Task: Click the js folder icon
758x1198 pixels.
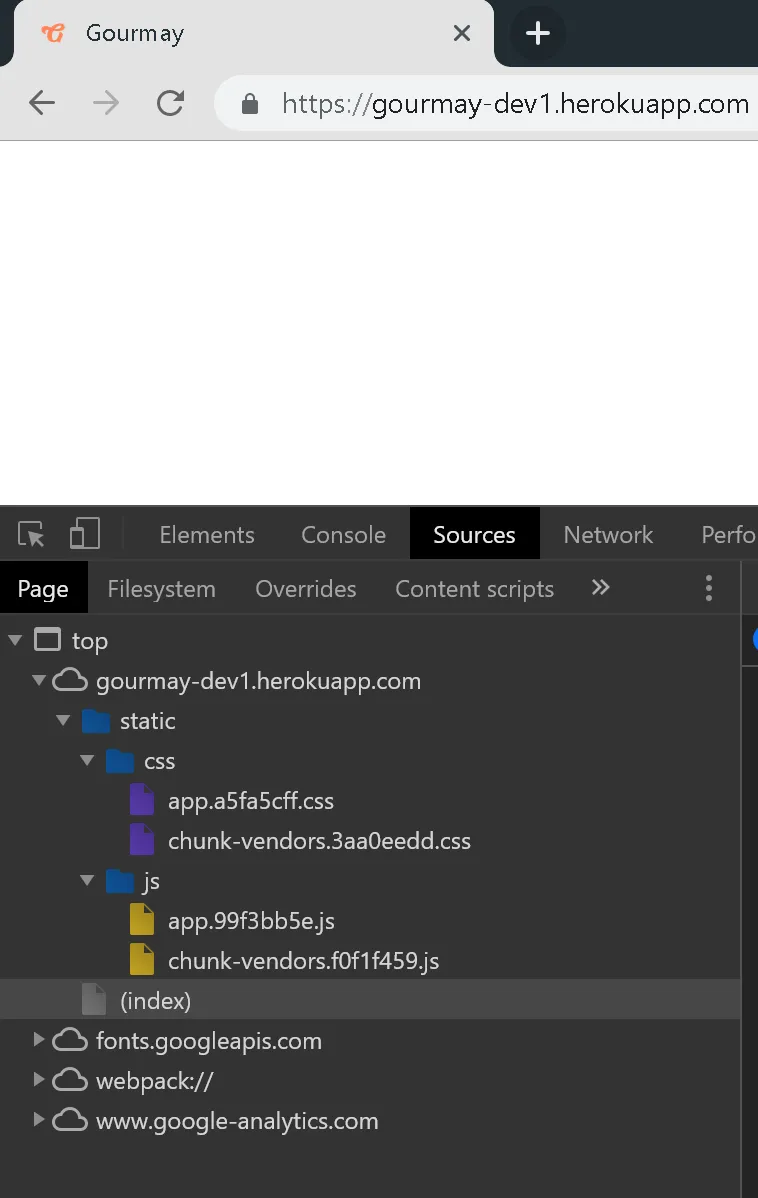Action: coord(120,881)
